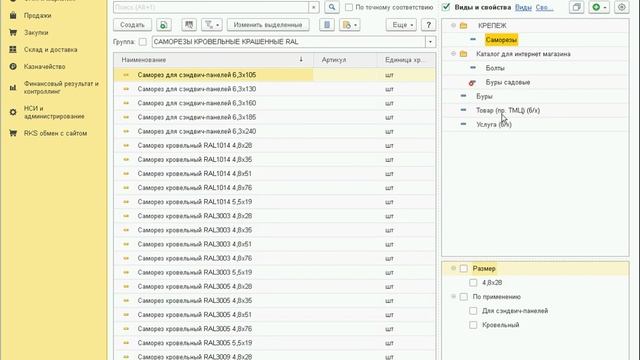Click the duplicate windows icon above tree
This screenshot has height=360, width=640.
click(576, 7)
